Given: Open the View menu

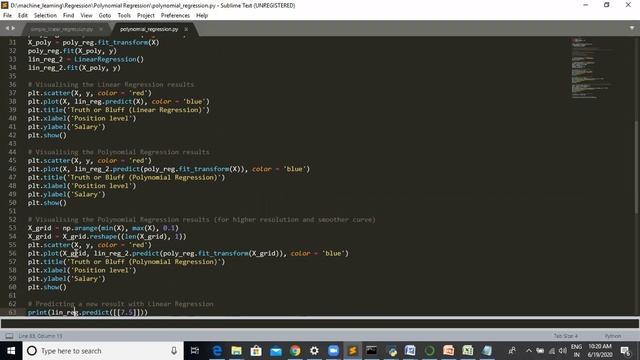Looking at the screenshot, I should tap(86, 16).
